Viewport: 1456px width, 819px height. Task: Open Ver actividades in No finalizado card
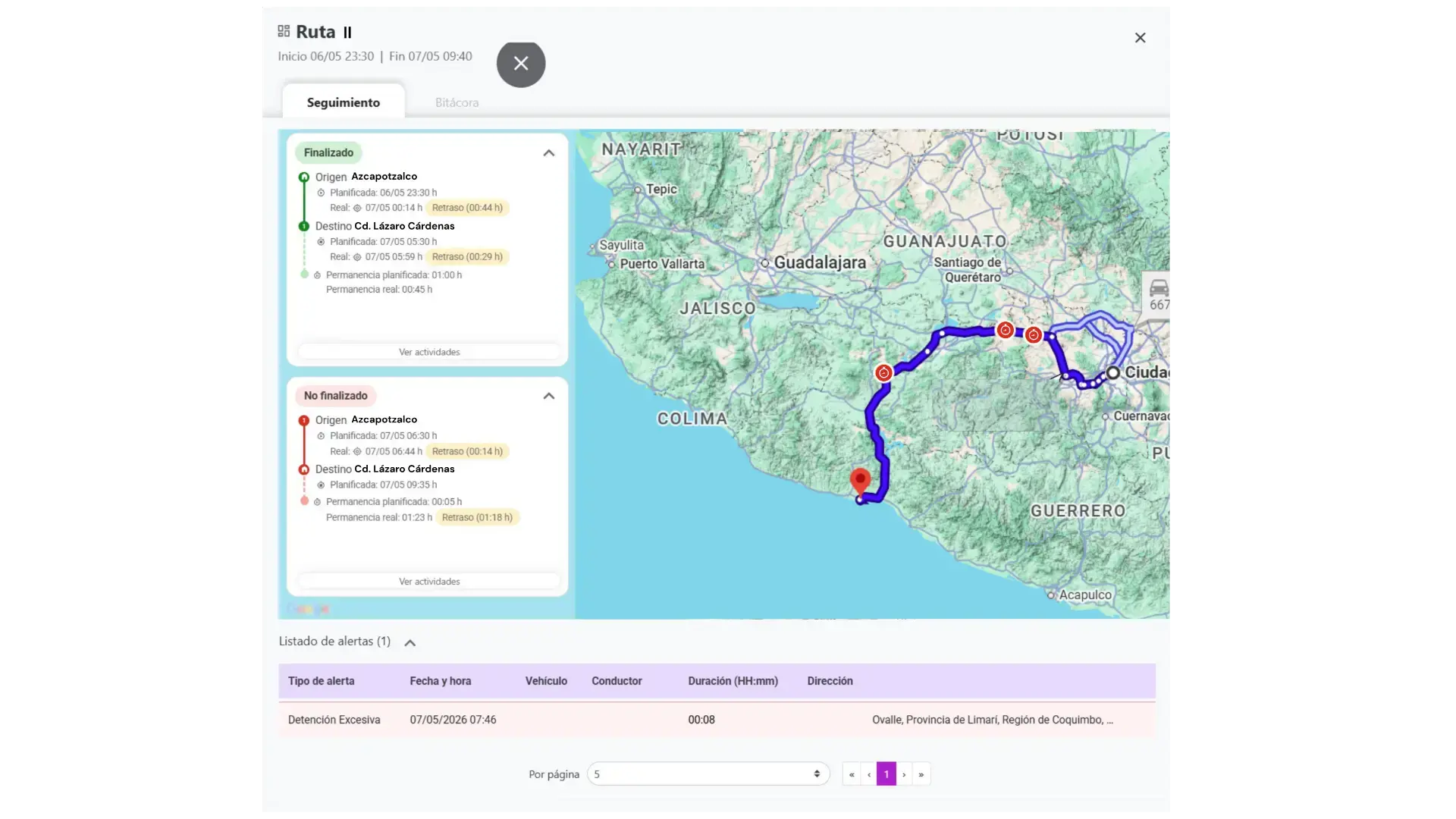[429, 582]
